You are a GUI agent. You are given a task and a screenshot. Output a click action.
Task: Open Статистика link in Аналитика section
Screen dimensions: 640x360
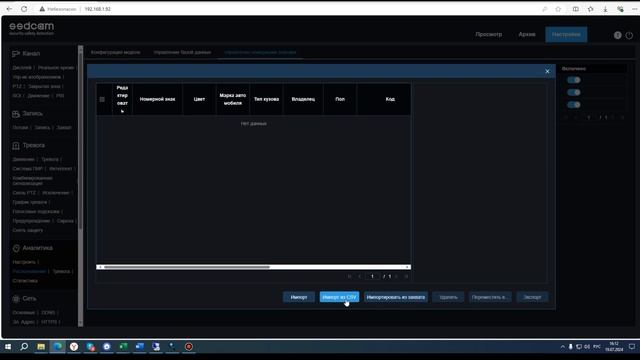[x=25, y=281]
